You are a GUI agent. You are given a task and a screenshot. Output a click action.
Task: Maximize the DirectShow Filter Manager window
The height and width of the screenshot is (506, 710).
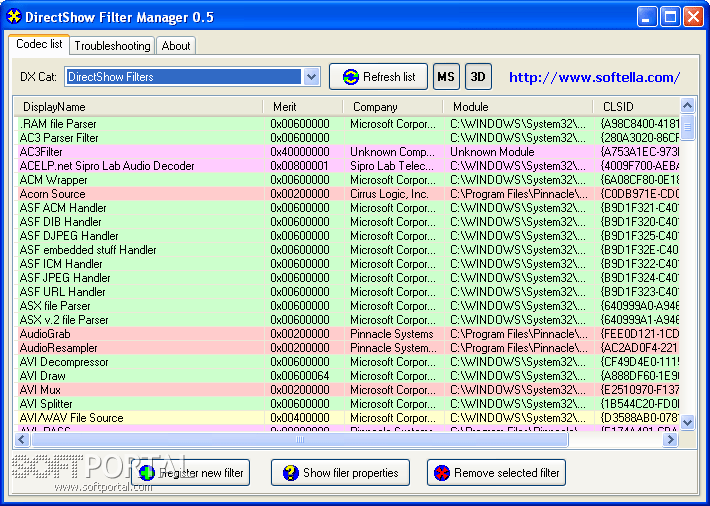(x=670, y=17)
